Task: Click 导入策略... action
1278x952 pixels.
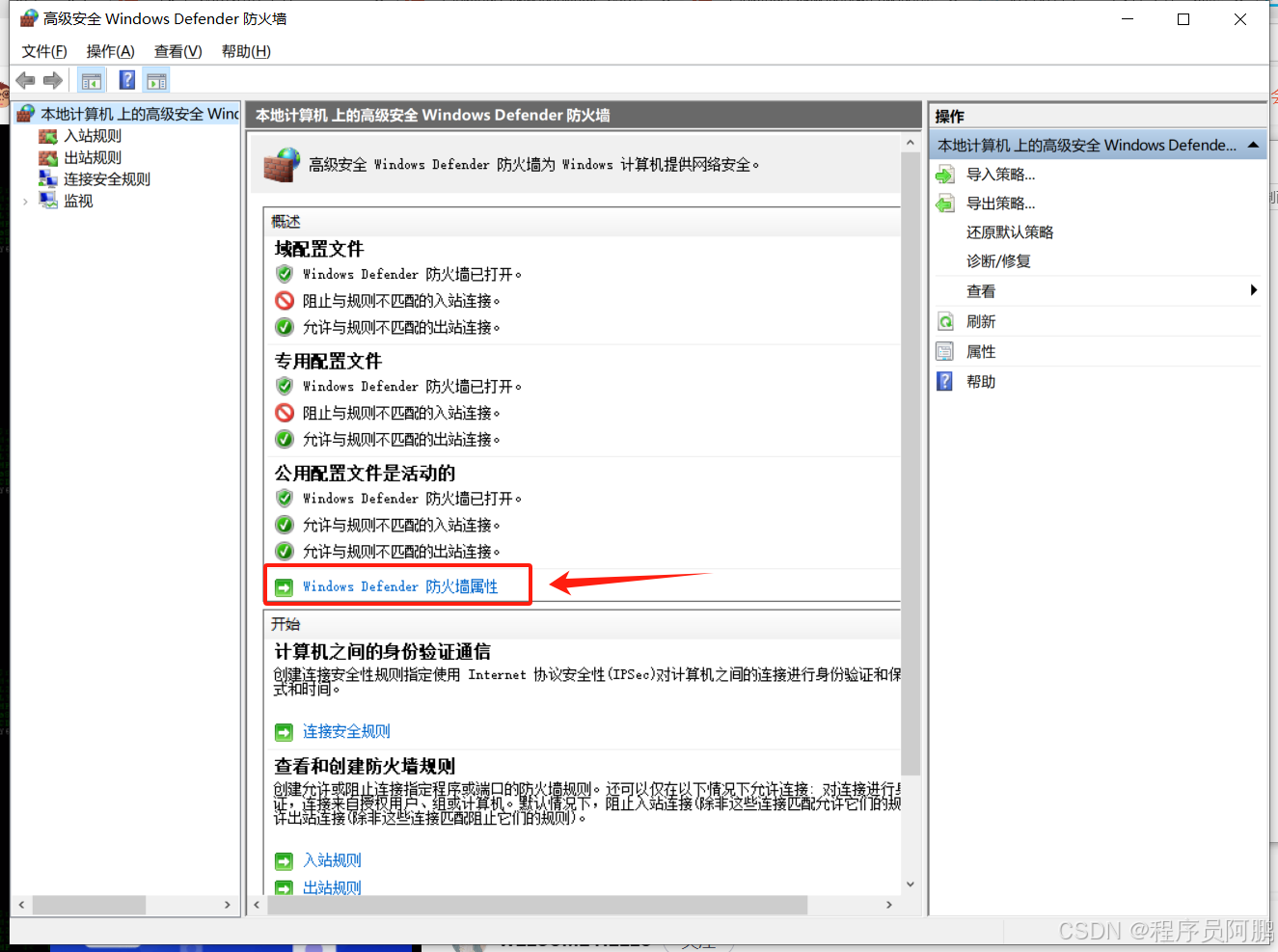Action: click(1001, 175)
